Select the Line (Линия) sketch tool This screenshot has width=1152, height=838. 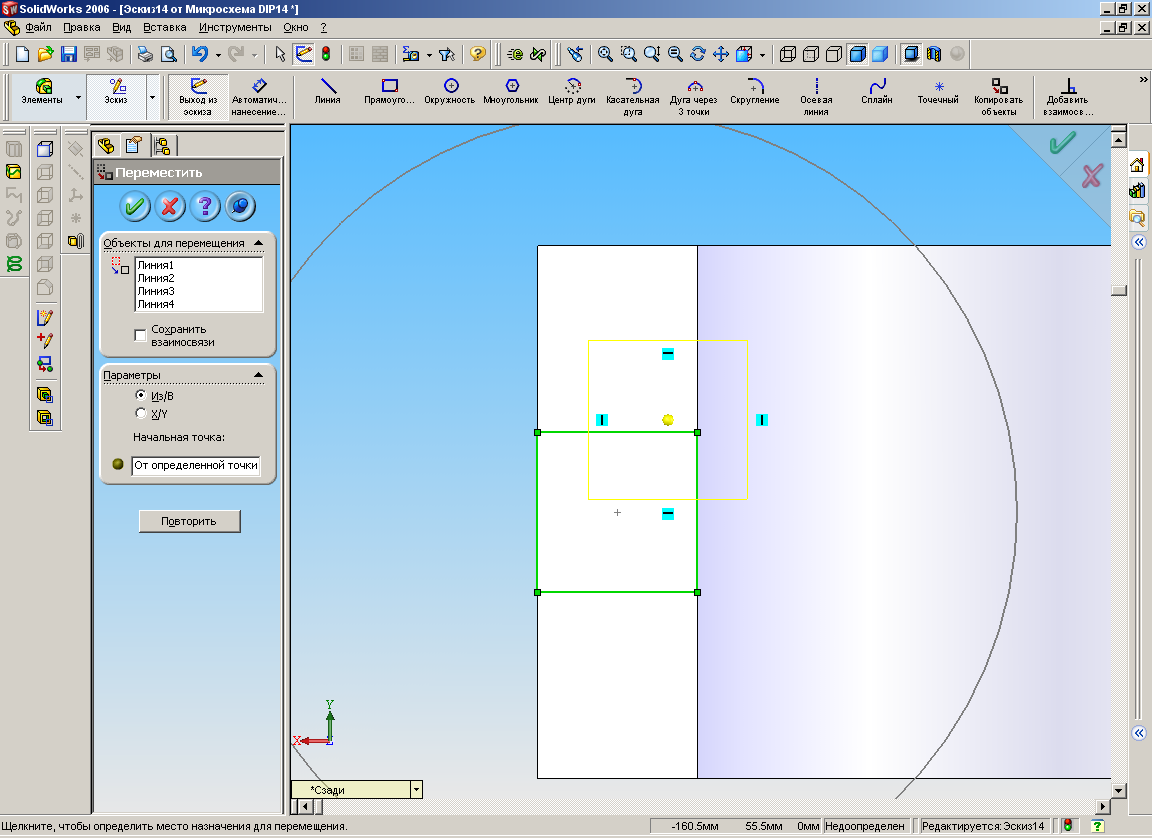[x=328, y=92]
